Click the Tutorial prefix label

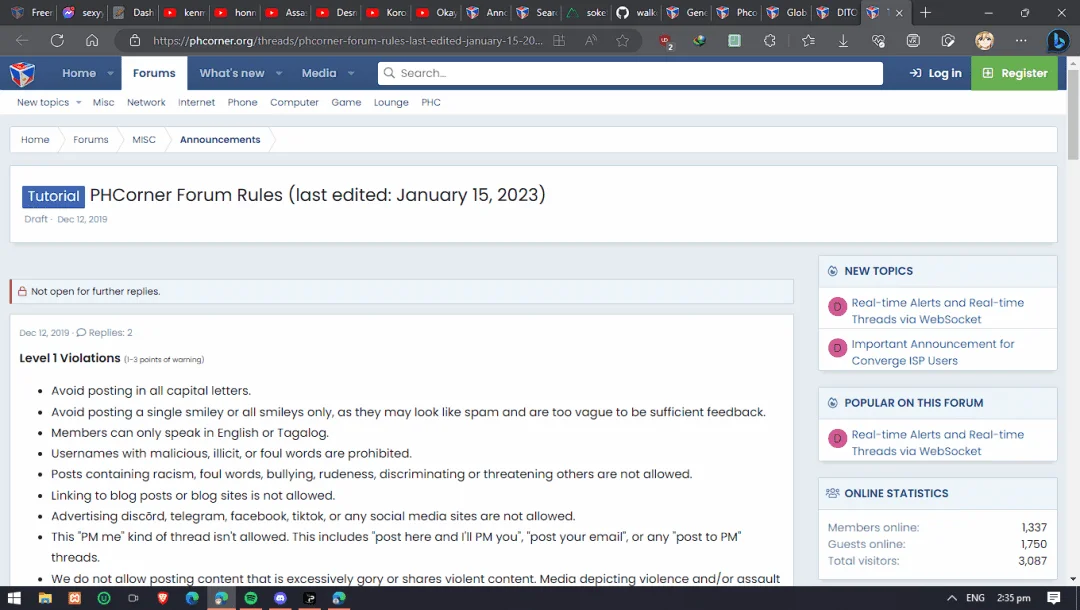pyautogui.click(x=54, y=196)
